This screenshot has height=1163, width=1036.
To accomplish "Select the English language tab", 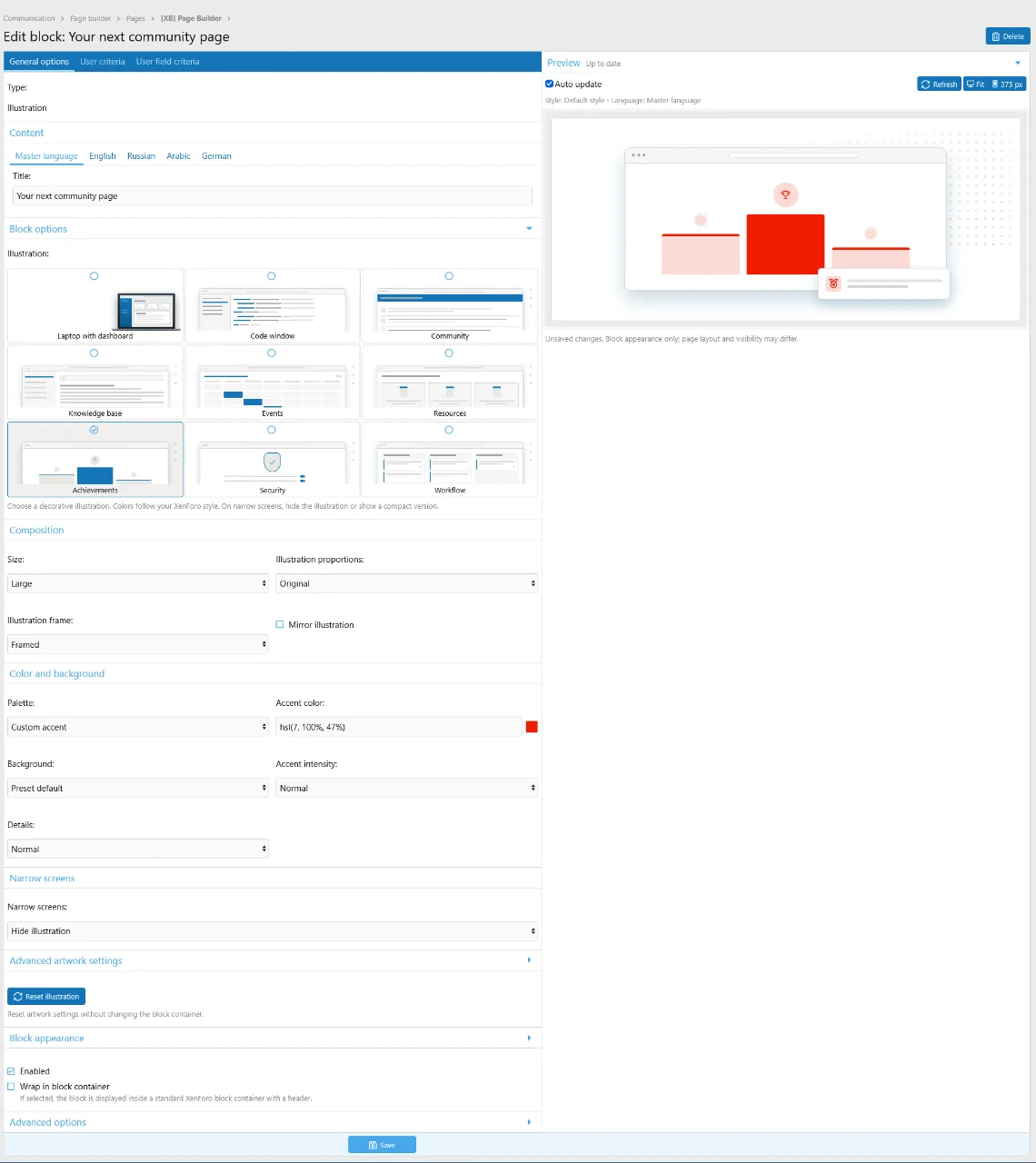I will [x=103, y=156].
